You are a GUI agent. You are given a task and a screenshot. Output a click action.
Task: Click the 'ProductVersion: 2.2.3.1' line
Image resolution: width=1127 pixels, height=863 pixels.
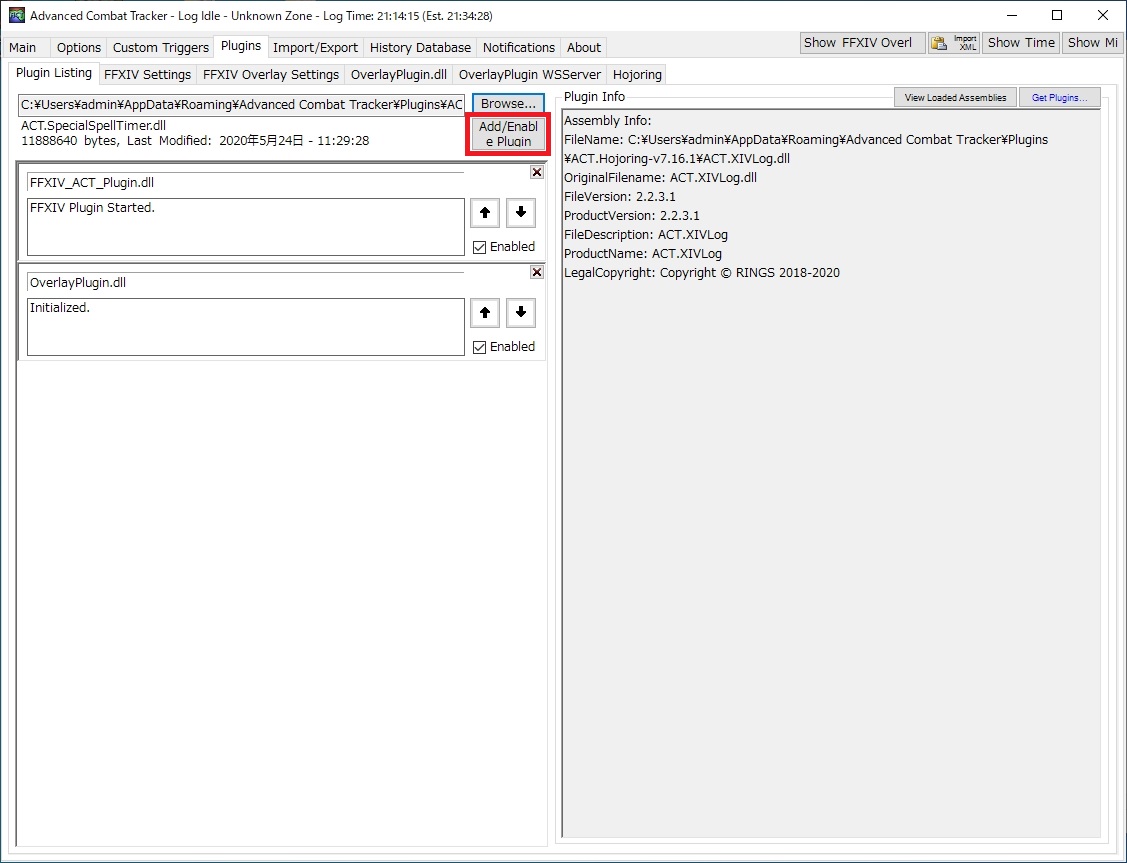point(632,216)
